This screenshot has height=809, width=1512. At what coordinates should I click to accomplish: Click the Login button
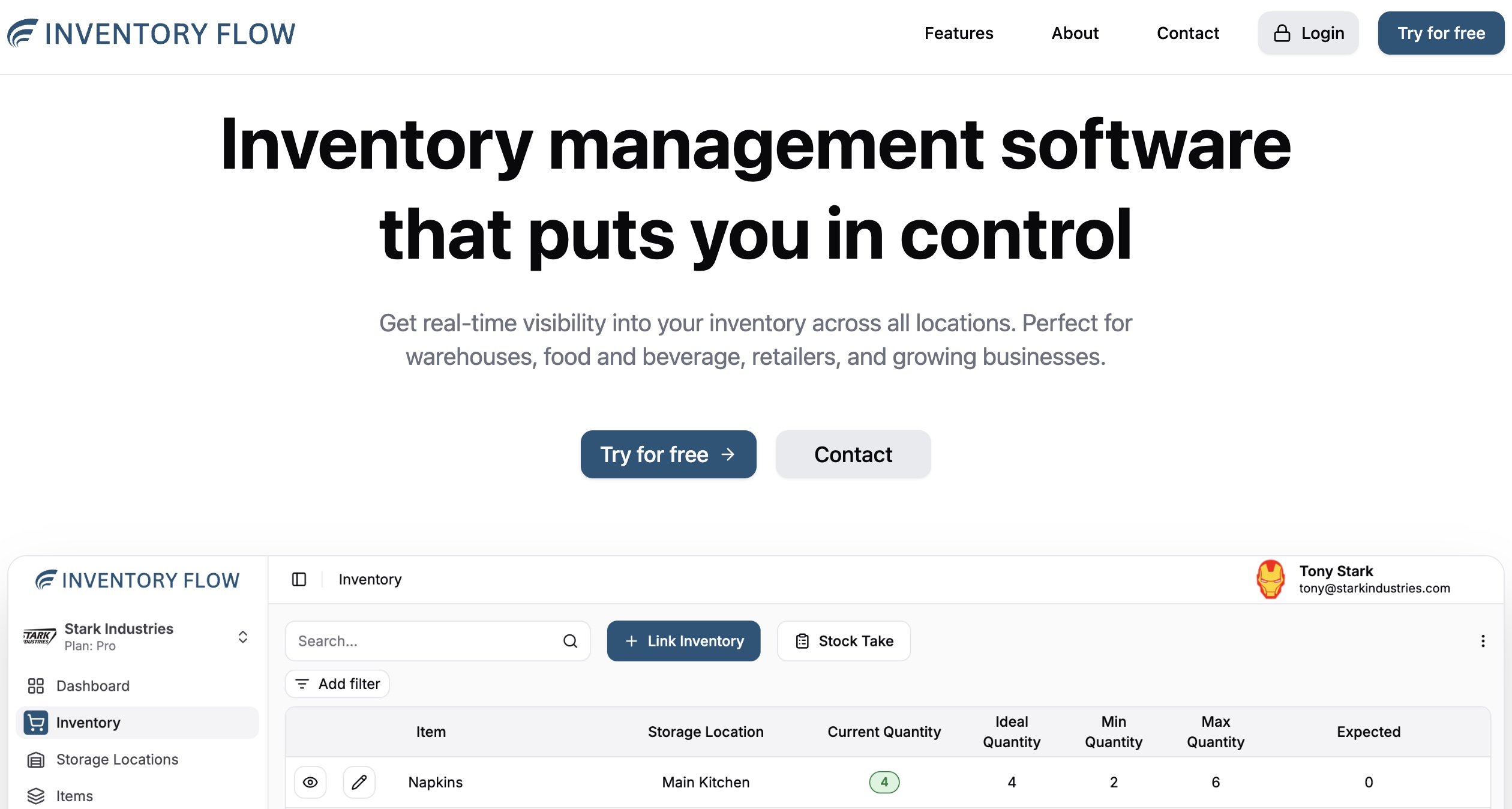1307,33
